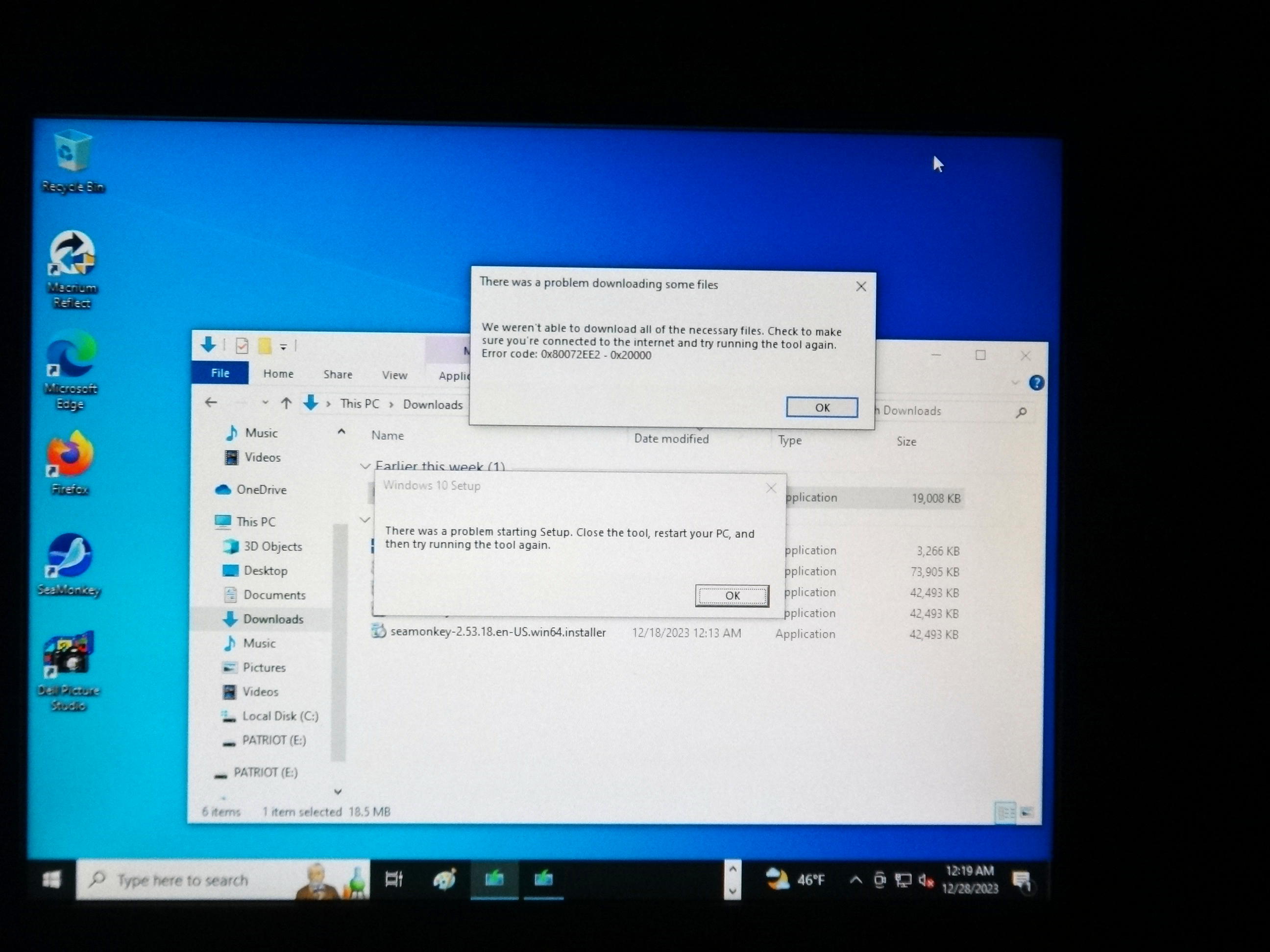Close the Windows 10 Setup dialog
Image resolution: width=1270 pixels, height=952 pixels.
pos(771,488)
